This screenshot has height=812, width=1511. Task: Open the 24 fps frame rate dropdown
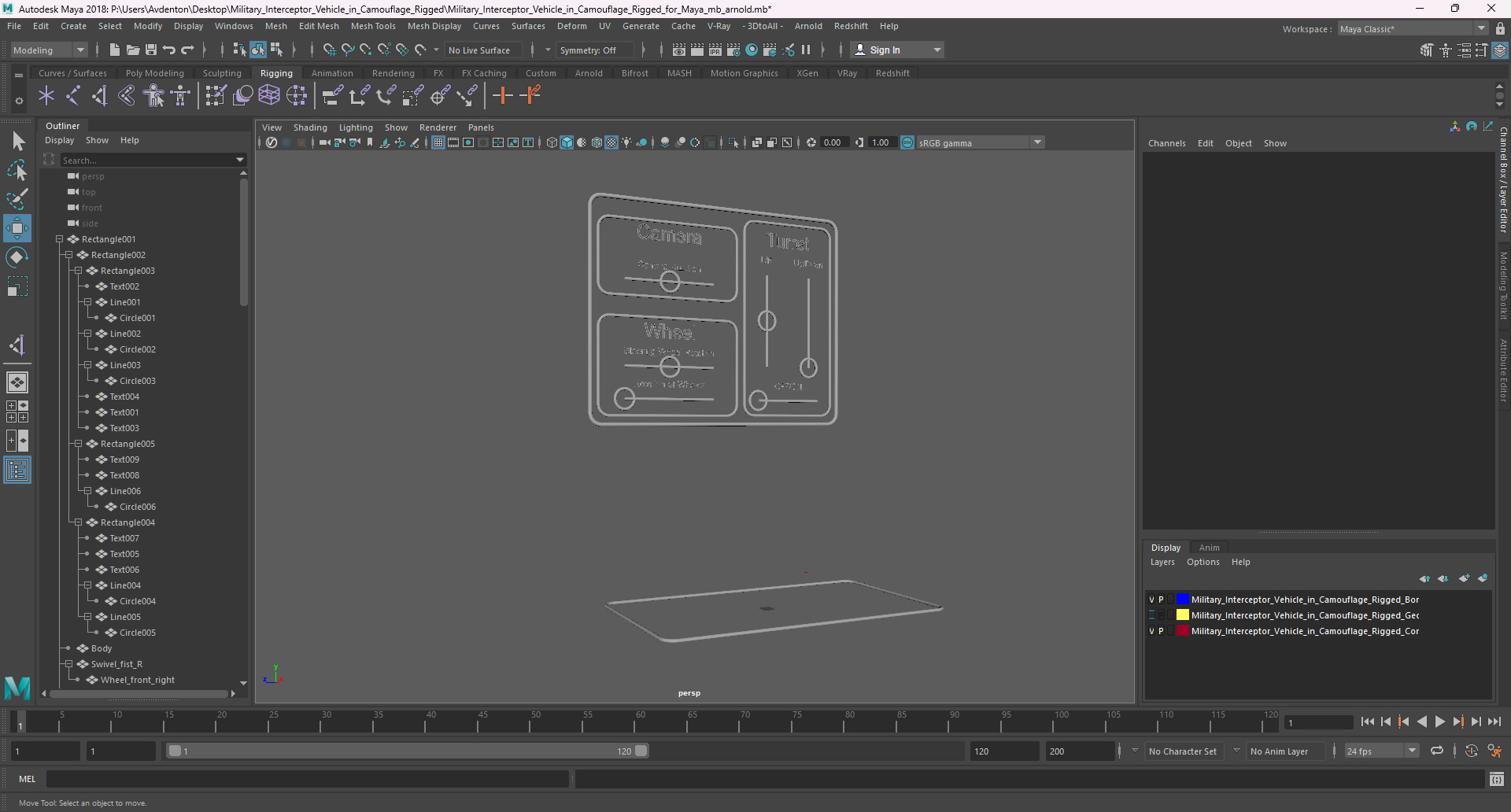tap(1381, 751)
